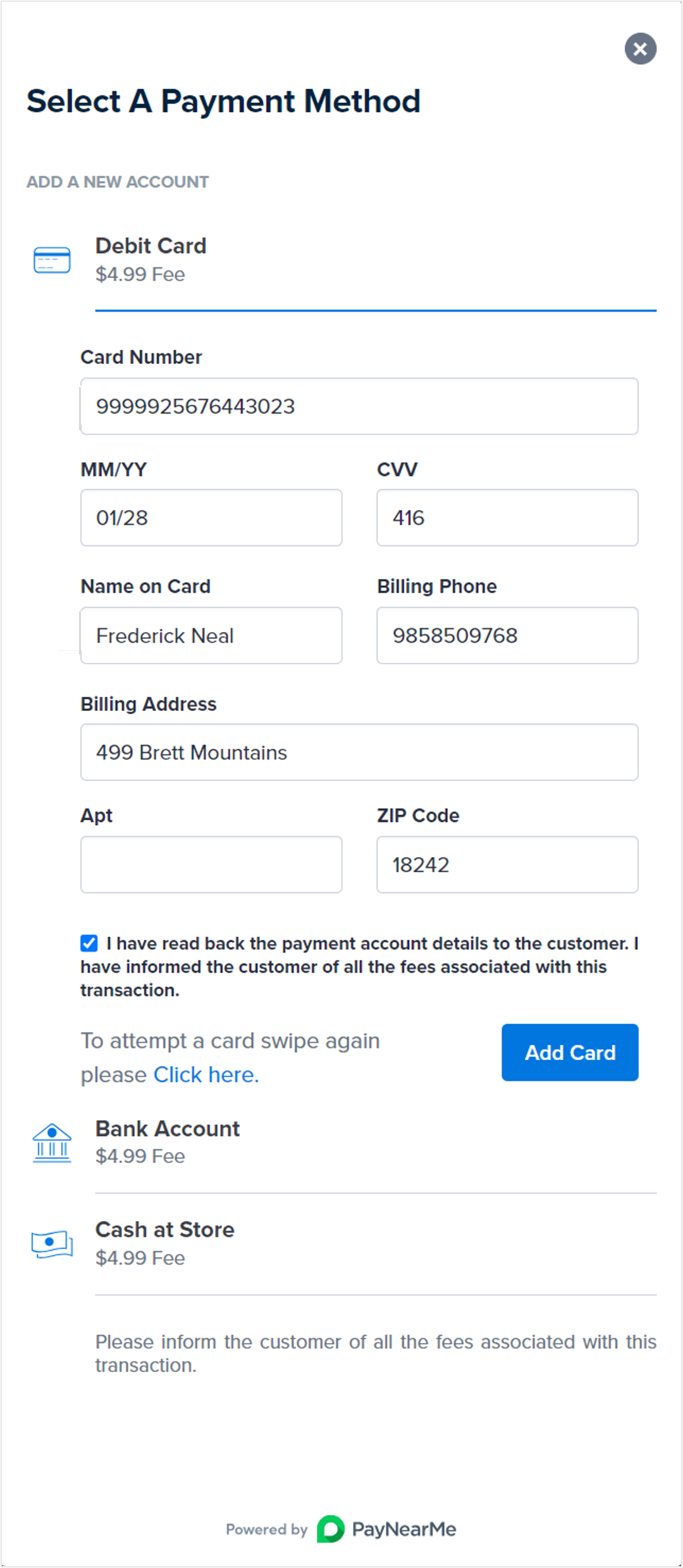Screen dimensions: 683x1568
Task: Uncheck the read-back confirmation checkbox
Action: pyautogui.click(x=89, y=943)
